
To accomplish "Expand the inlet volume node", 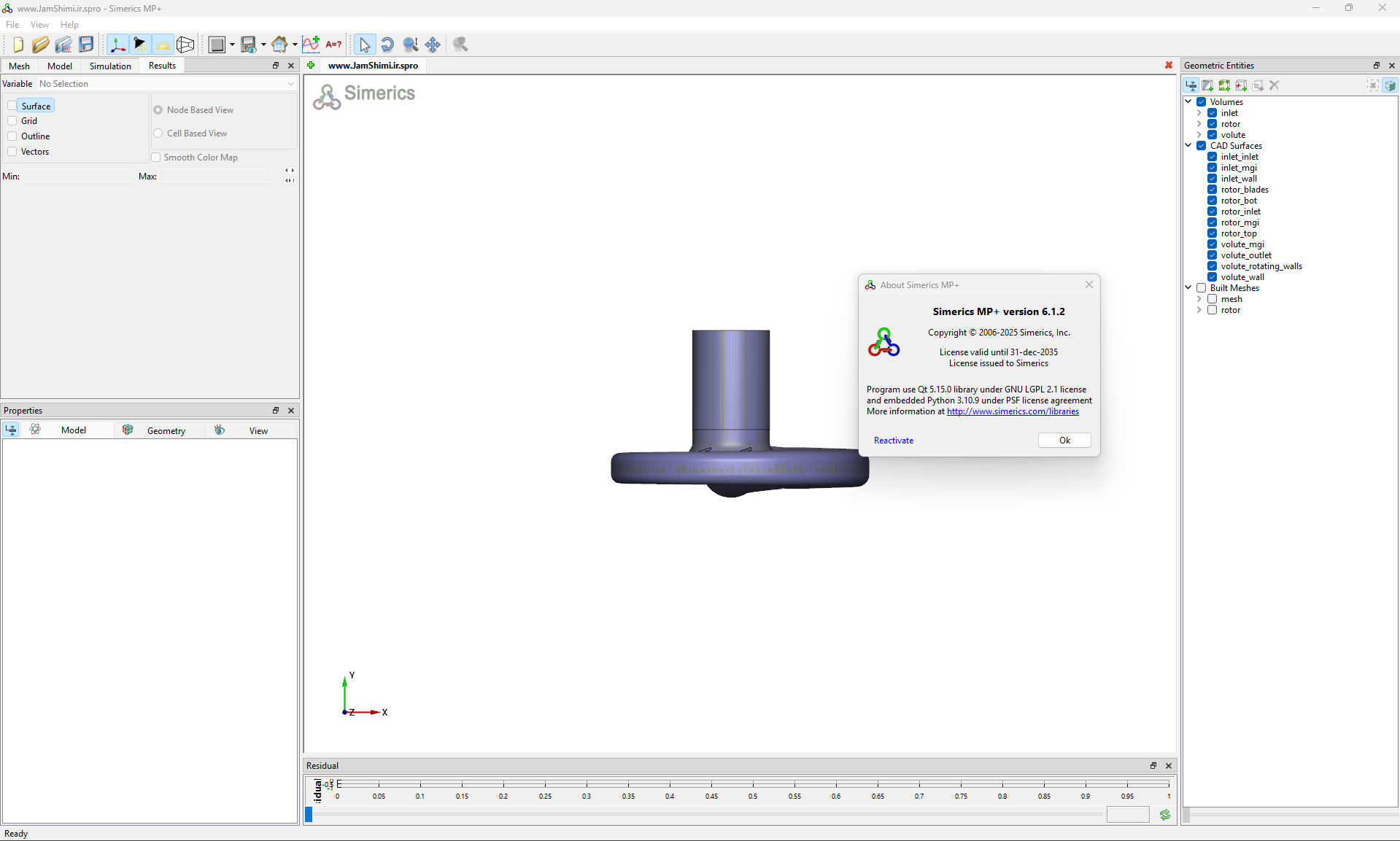I will pos(1199,113).
